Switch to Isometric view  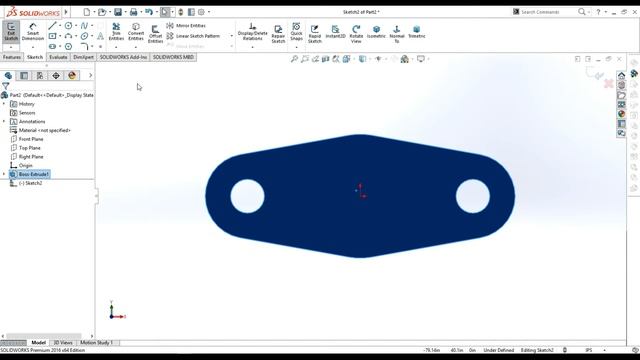pos(376,32)
